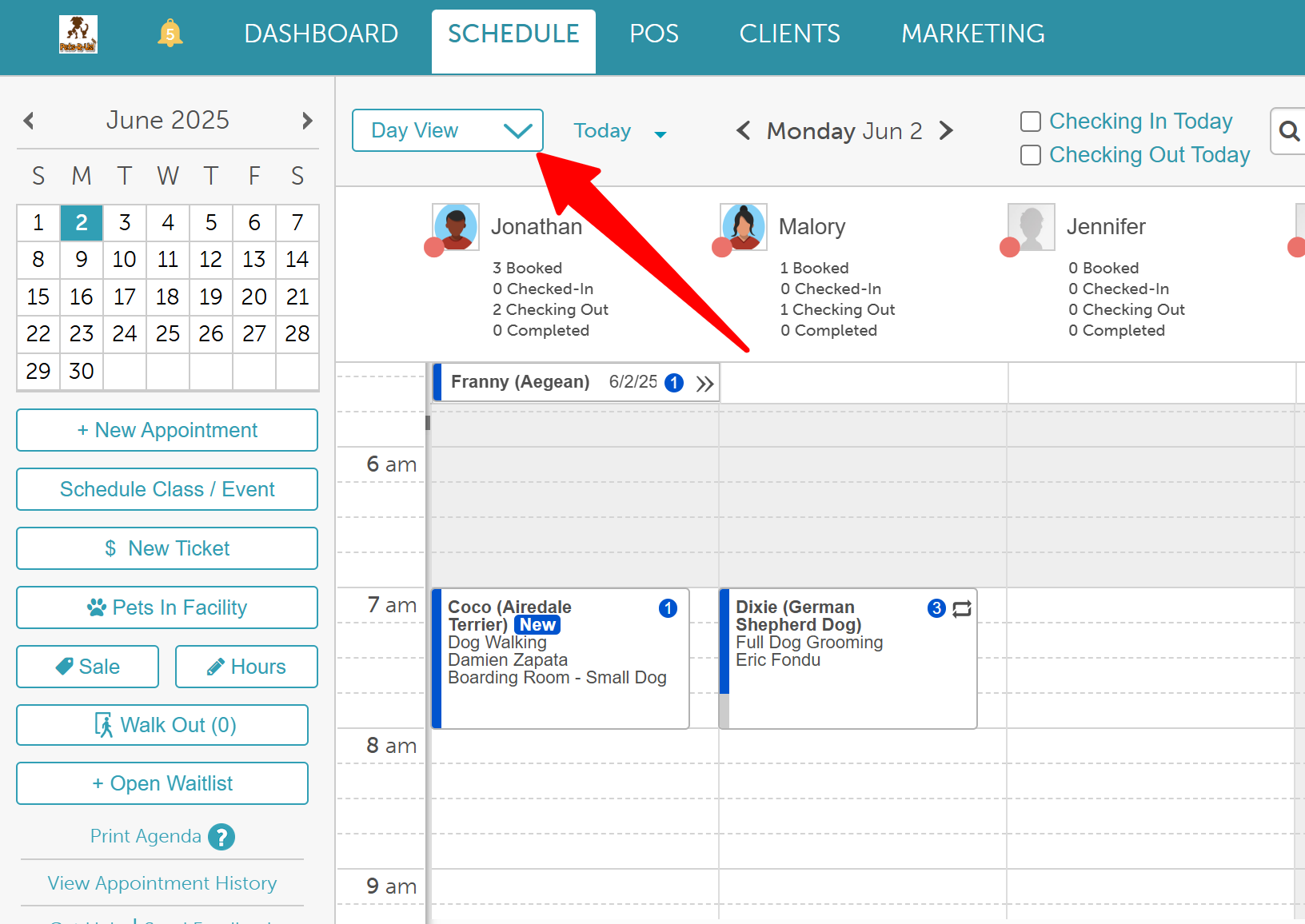Click Jonathan's avatar photo
Screen dimensions: 1305x924
tap(456, 227)
